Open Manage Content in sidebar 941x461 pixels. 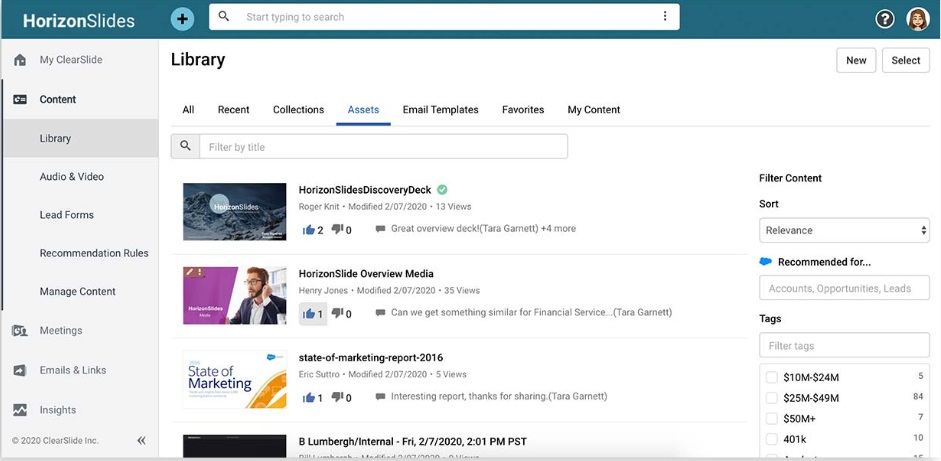pos(77,292)
